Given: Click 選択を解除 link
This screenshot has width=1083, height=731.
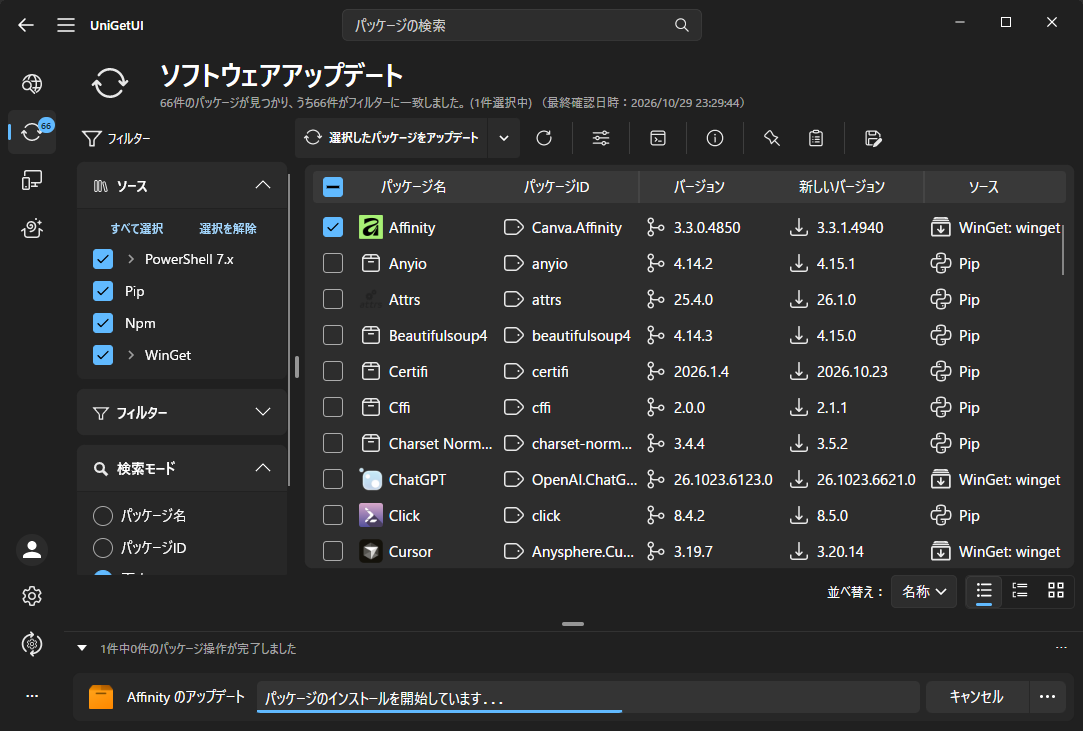Looking at the screenshot, I should 228,229.
